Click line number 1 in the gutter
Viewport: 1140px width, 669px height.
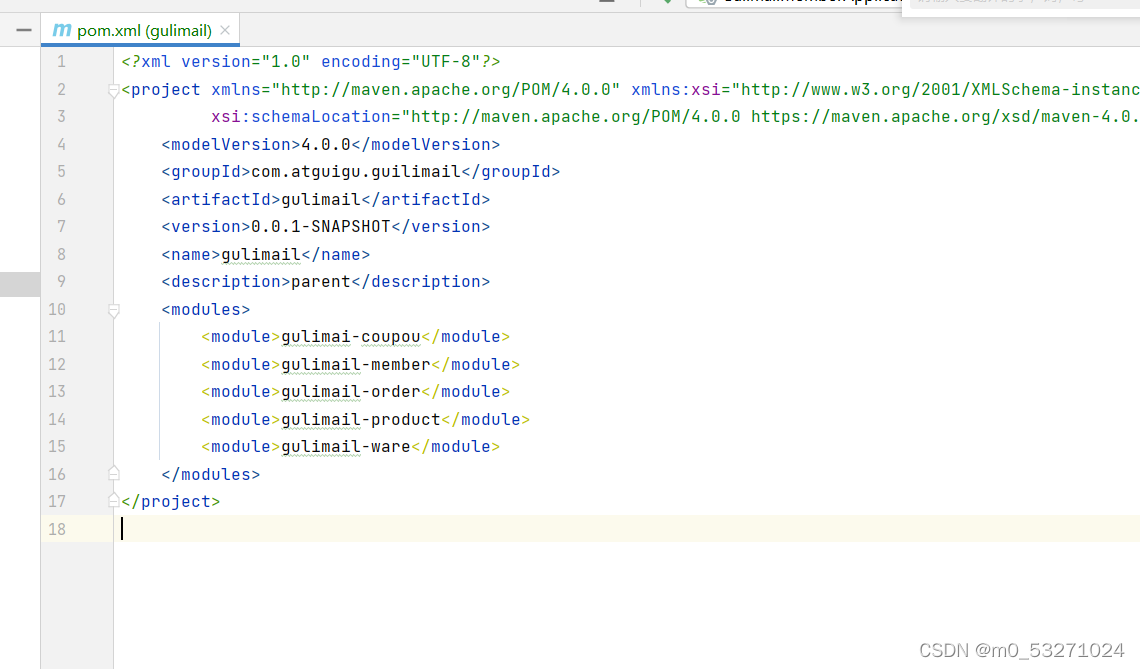click(61, 62)
